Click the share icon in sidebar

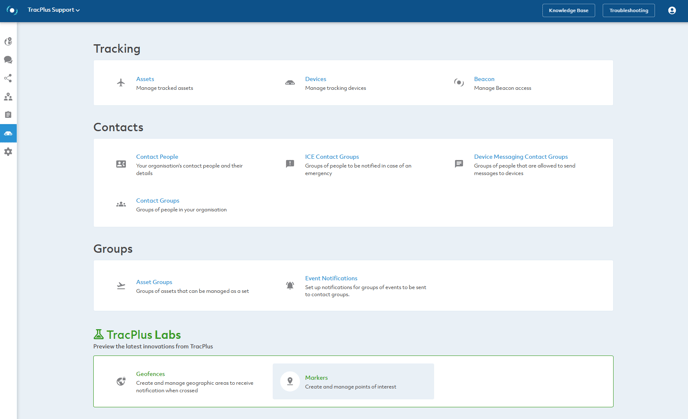pyautogui.click(x=8, y=78)
